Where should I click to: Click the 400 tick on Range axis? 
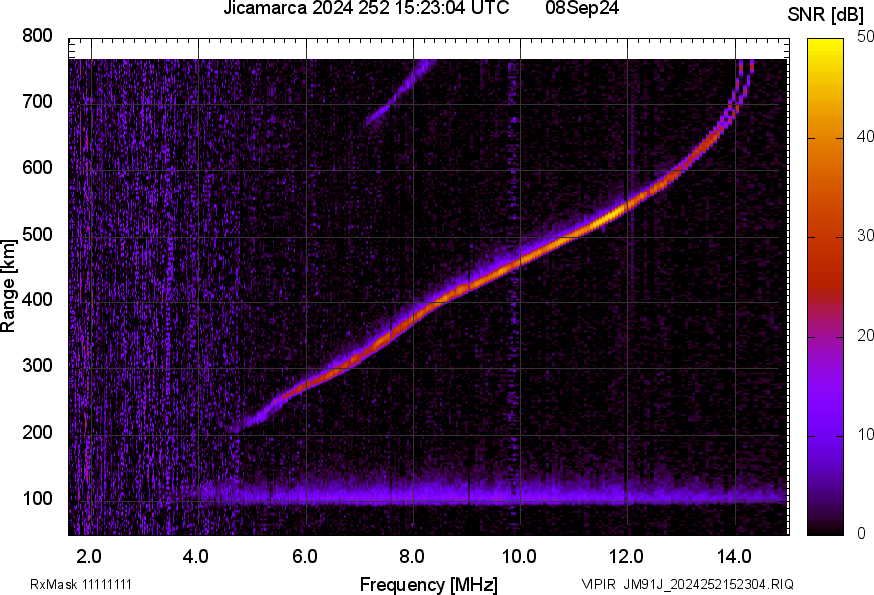pyautogui.click(x=38, y=300)
